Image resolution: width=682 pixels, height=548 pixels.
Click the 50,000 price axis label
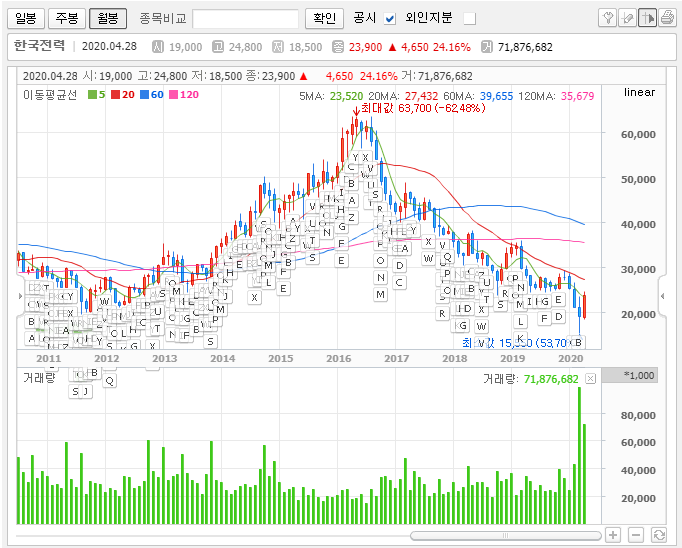[638, 179]
